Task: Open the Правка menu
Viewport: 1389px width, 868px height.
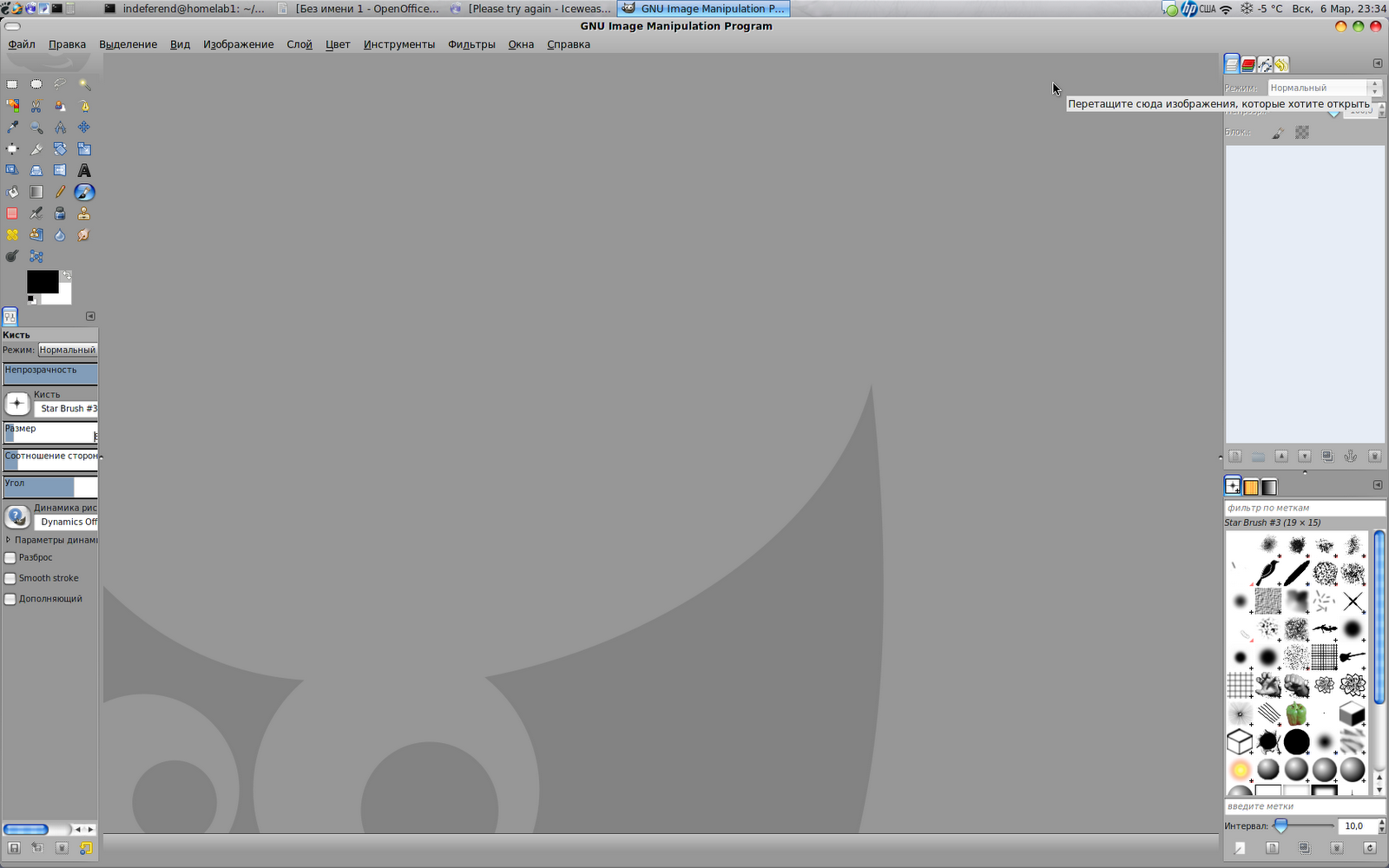Action: (x=67, y=44)
